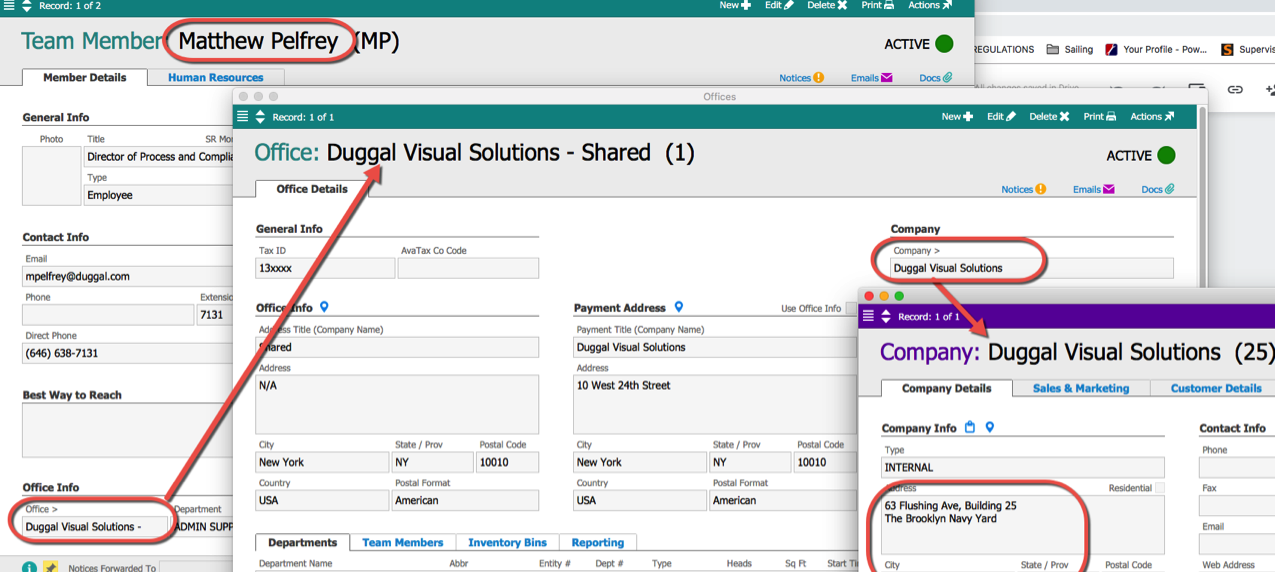The width and height of the screenshot is (1275, 572).
Task: Click Print in Offices window toolbar
Action: click(x=1100, y=117)
